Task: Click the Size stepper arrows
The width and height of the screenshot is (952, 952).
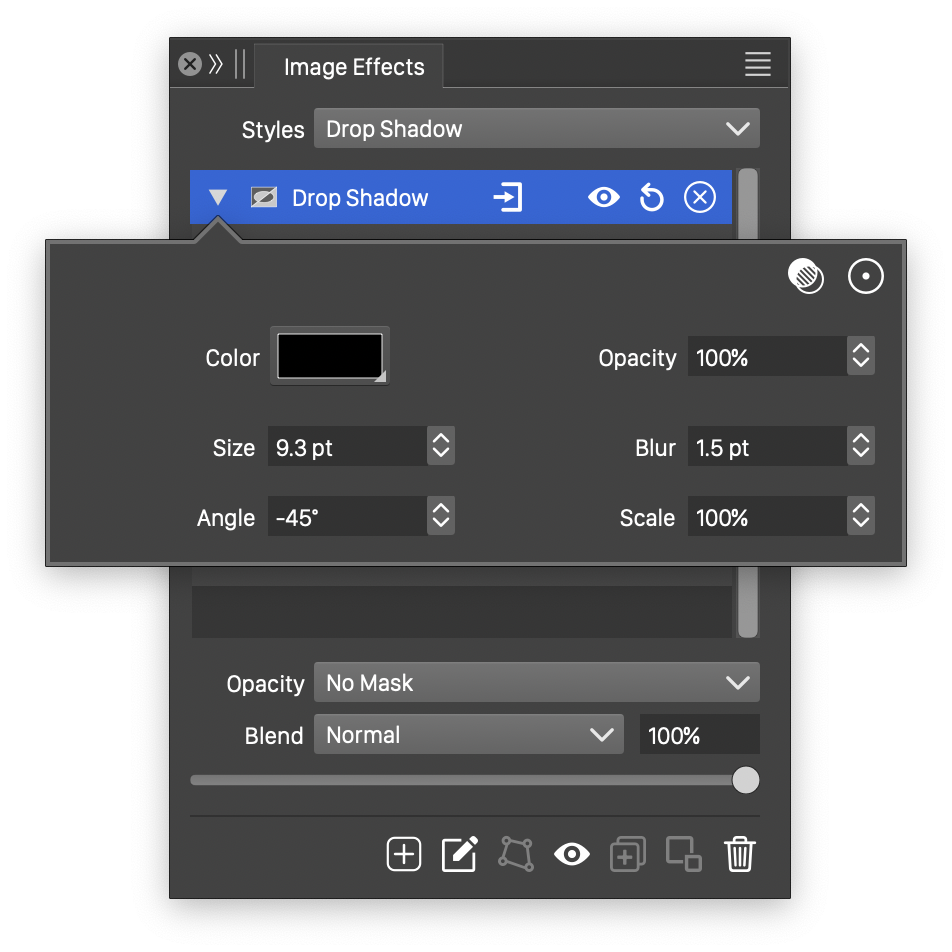Action: 441,447
